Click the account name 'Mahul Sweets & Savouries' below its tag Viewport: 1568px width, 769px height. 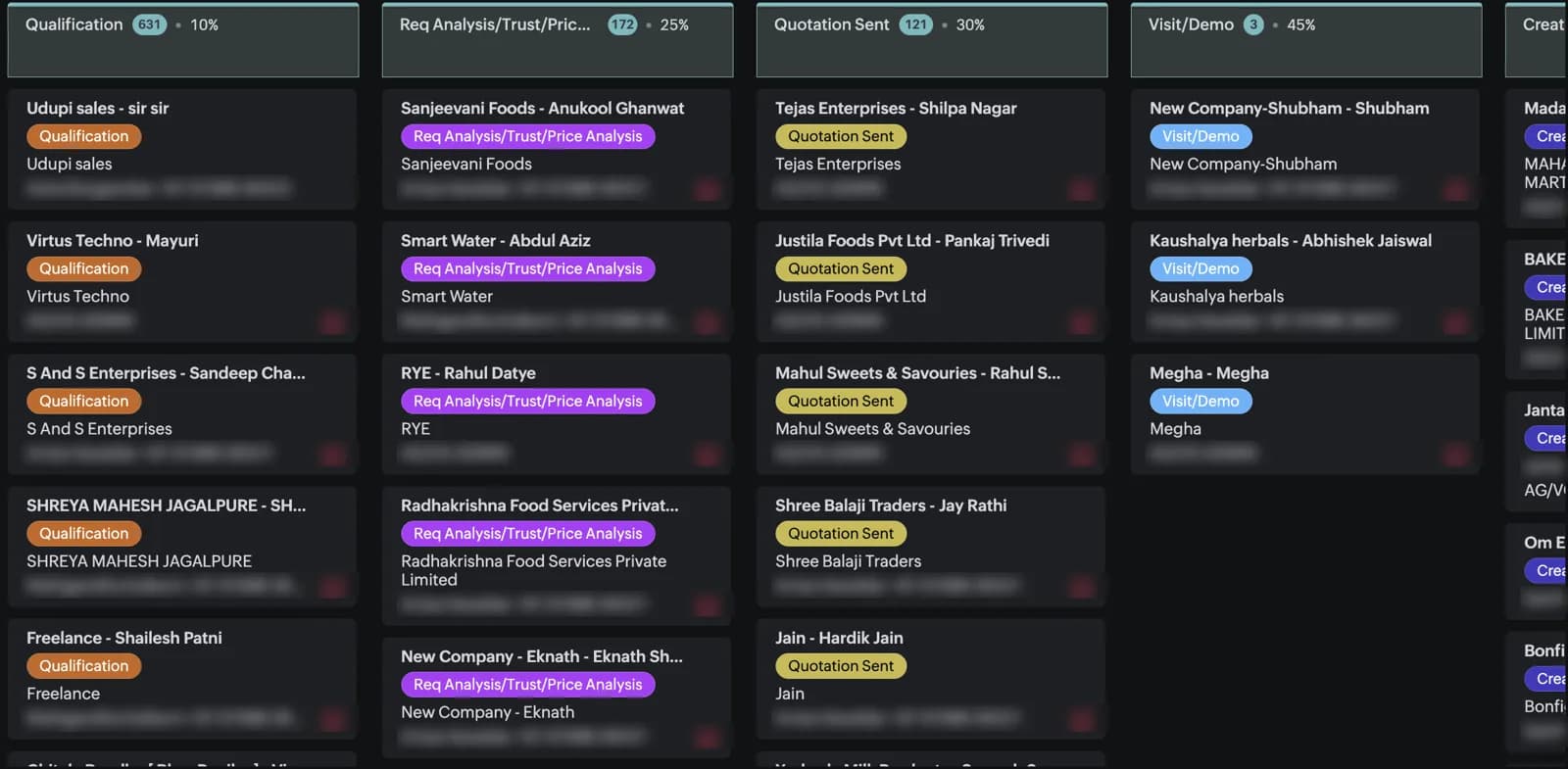coord(873,428)
